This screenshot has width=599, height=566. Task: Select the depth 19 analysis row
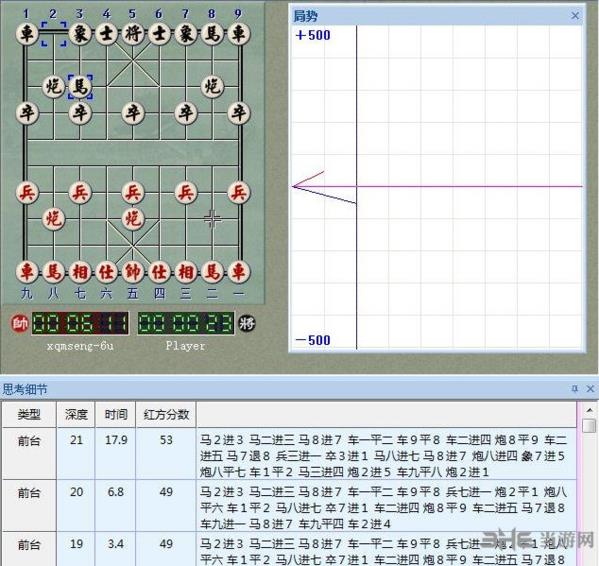(x=289, y=549)
